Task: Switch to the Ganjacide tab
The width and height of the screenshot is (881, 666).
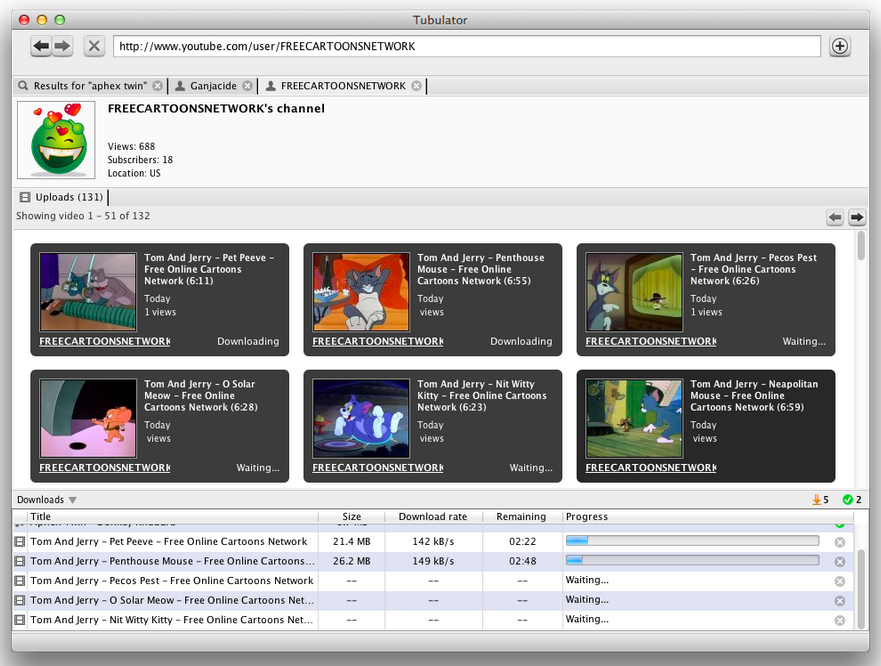Action: pyautogui.click(x=213, y=86)
